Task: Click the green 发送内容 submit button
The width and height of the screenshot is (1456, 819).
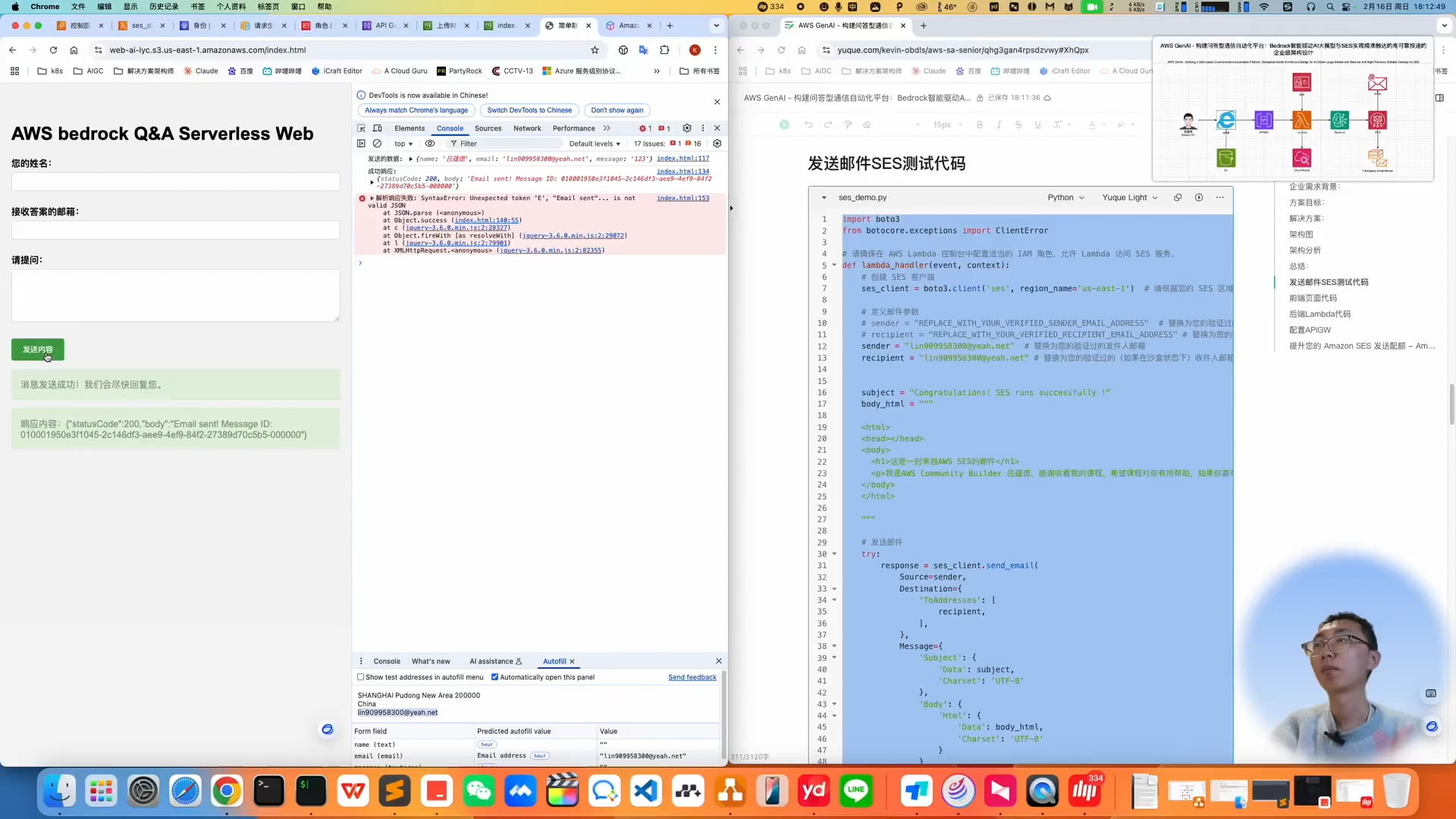Action: click(x=38, y=350)
